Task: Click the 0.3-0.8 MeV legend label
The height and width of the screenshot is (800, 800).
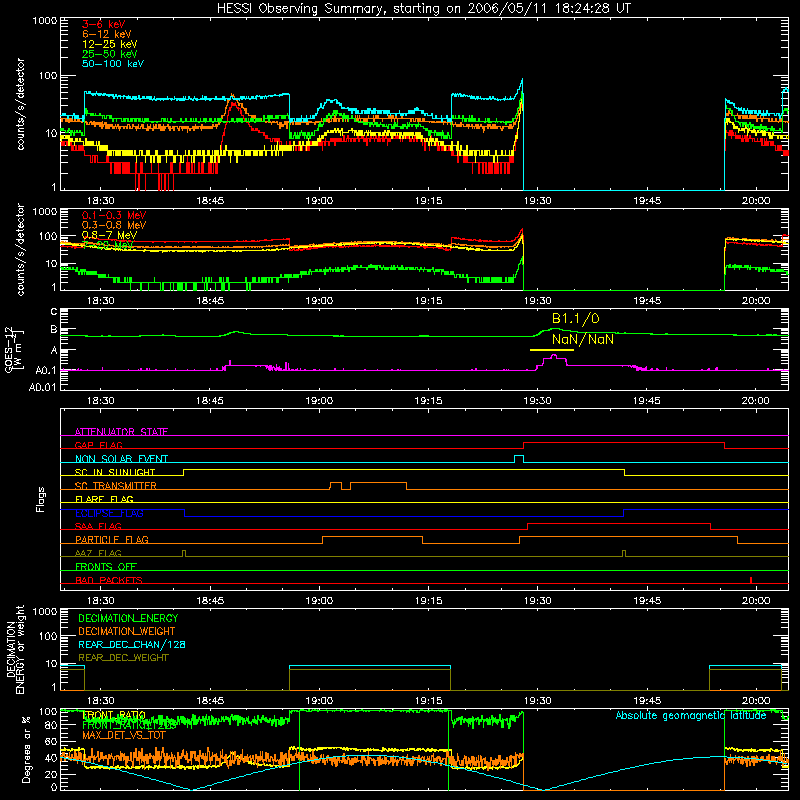Action: click(x=114, y=226)
